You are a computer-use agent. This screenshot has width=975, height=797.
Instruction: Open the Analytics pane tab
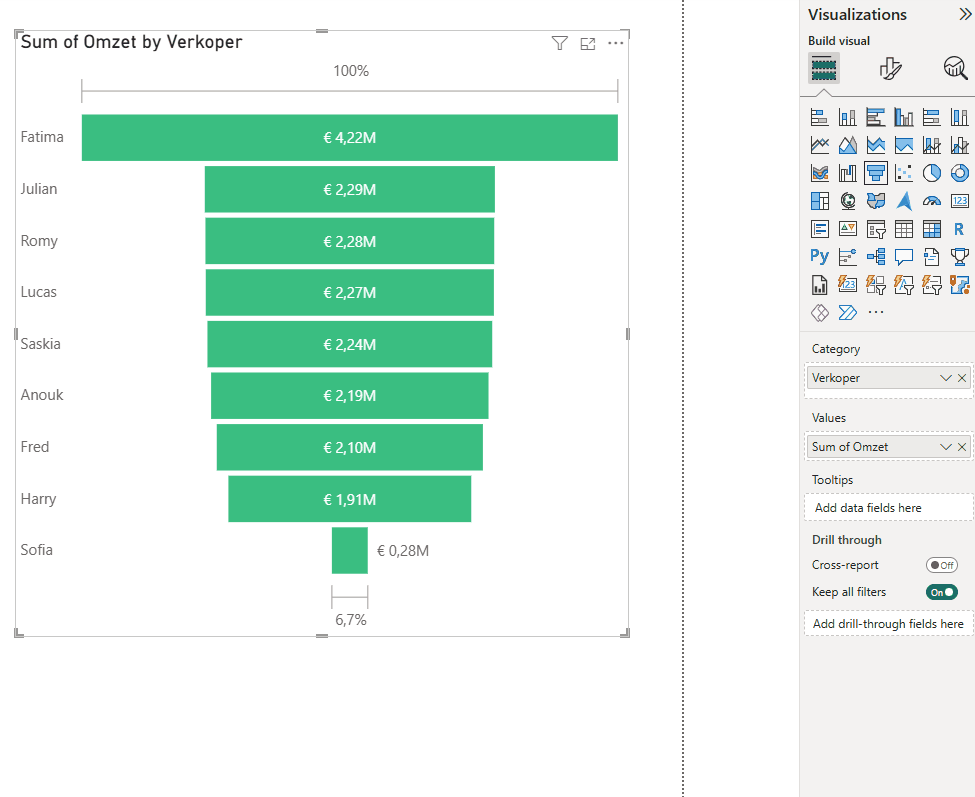pos(955,68)
